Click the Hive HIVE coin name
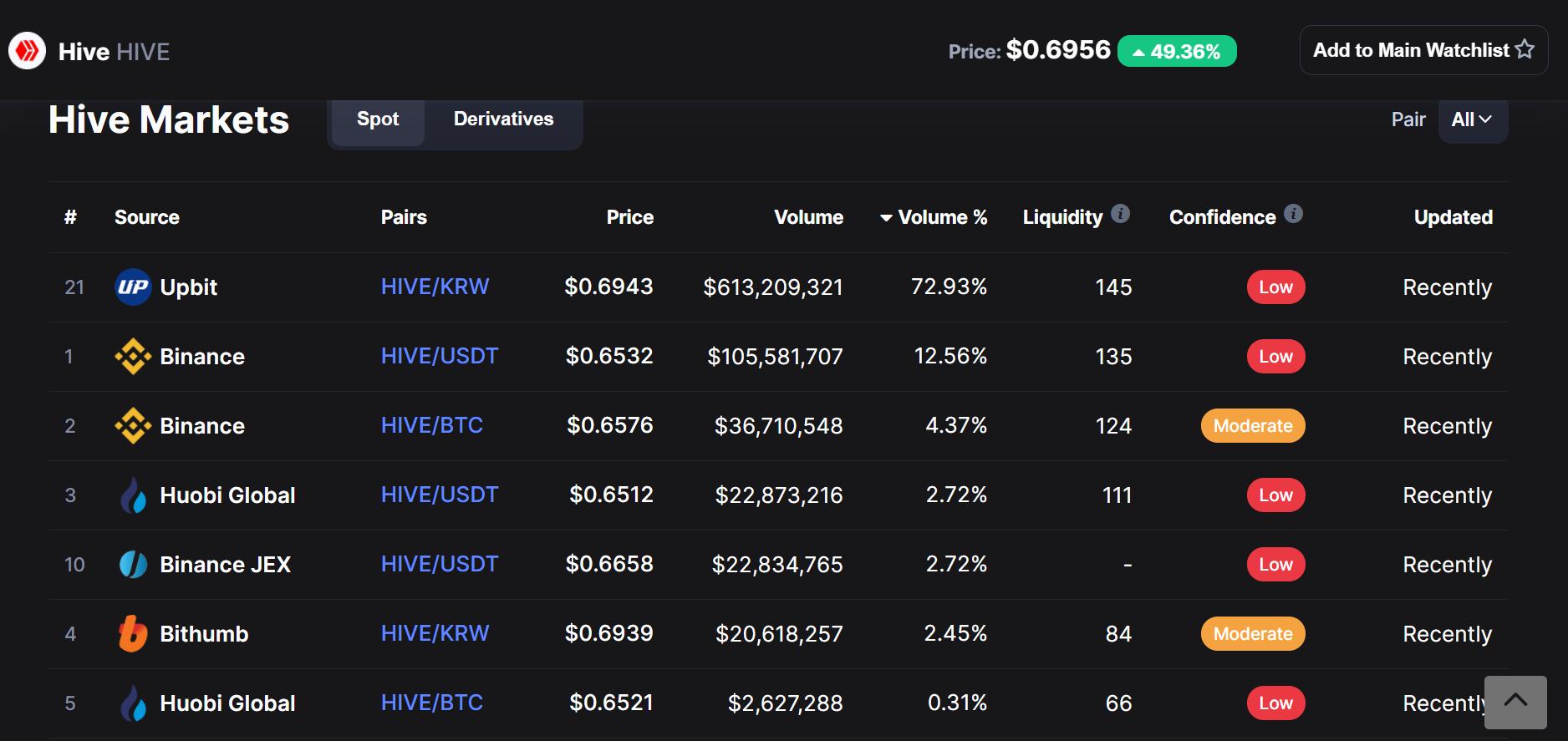 pos(114,52)
